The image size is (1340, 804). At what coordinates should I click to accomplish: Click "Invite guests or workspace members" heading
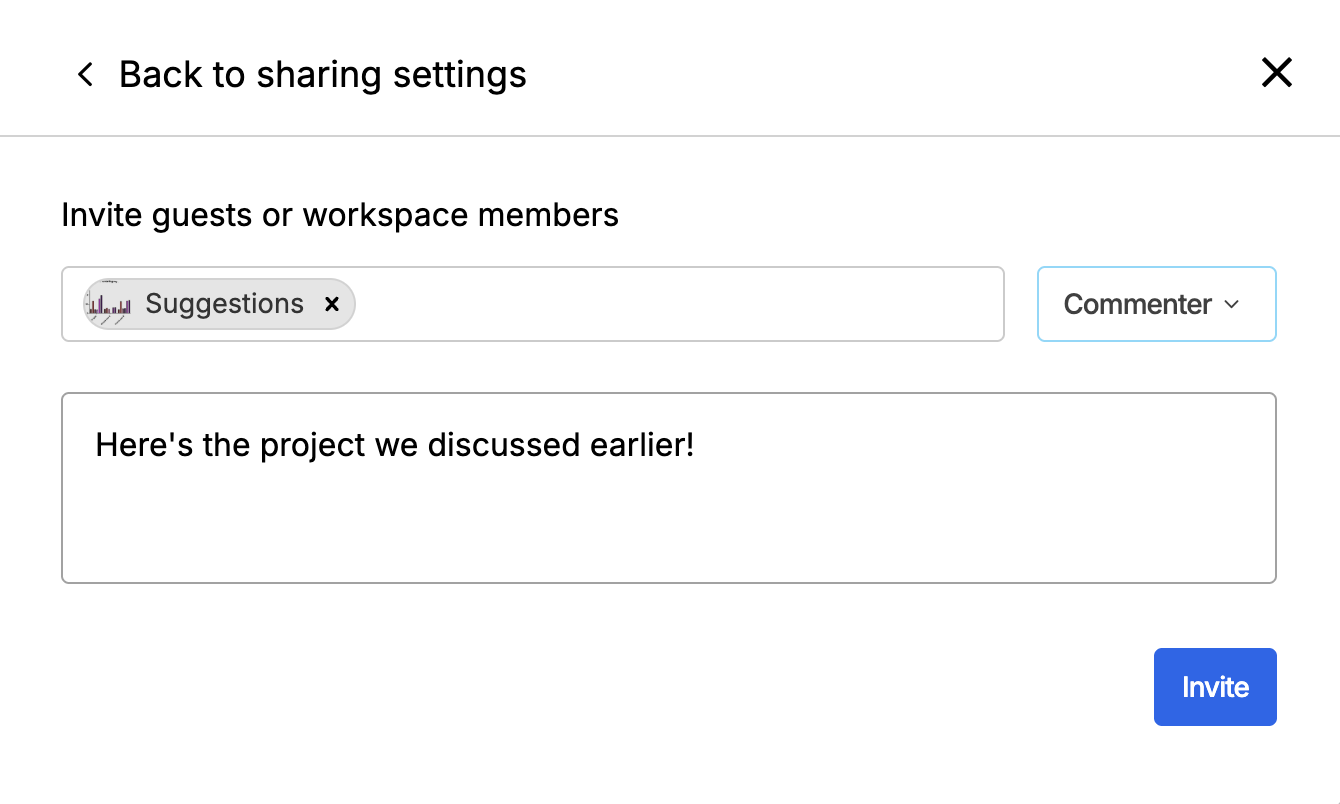[340, 215]
